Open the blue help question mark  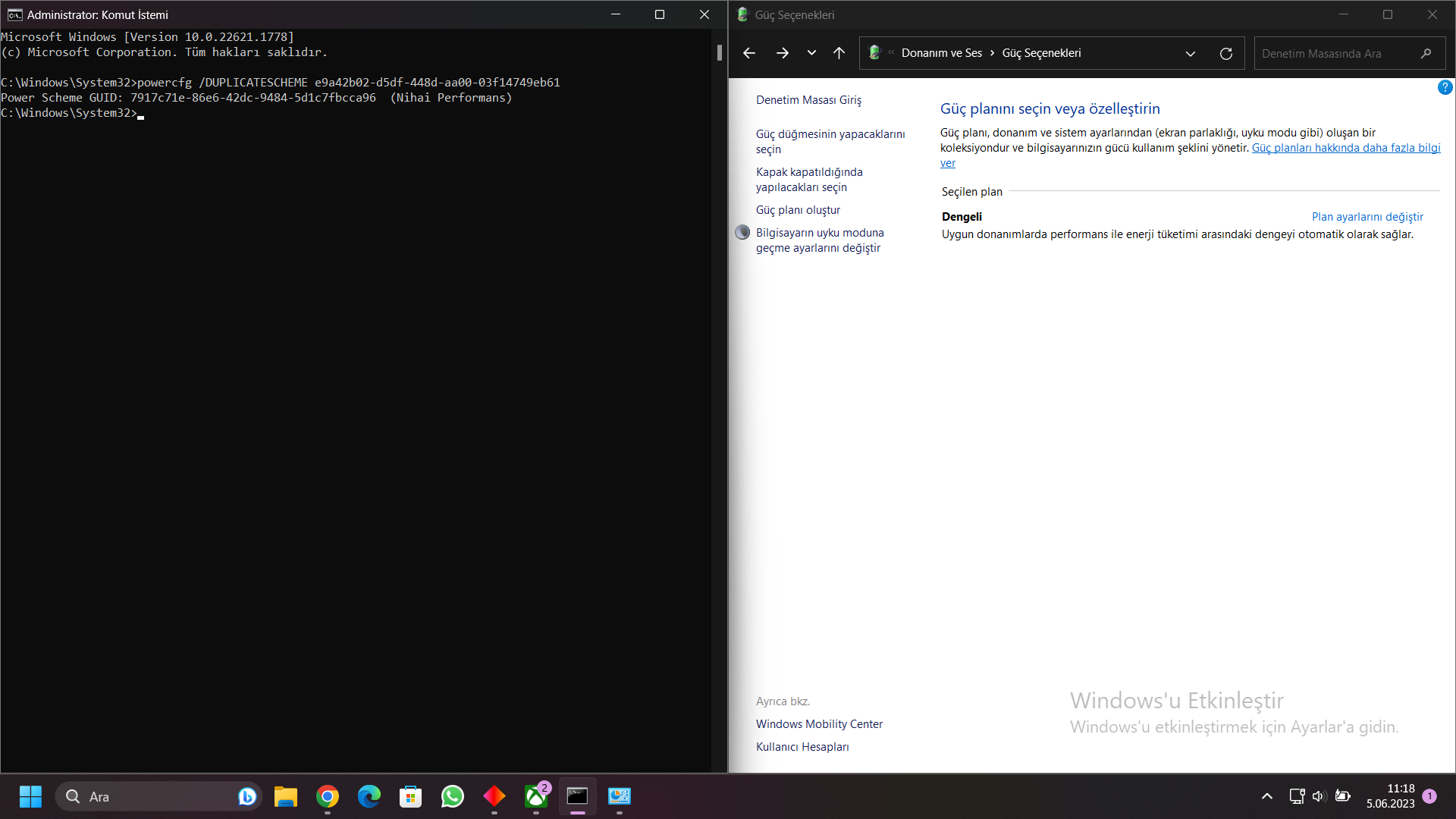click(1445, 88)
